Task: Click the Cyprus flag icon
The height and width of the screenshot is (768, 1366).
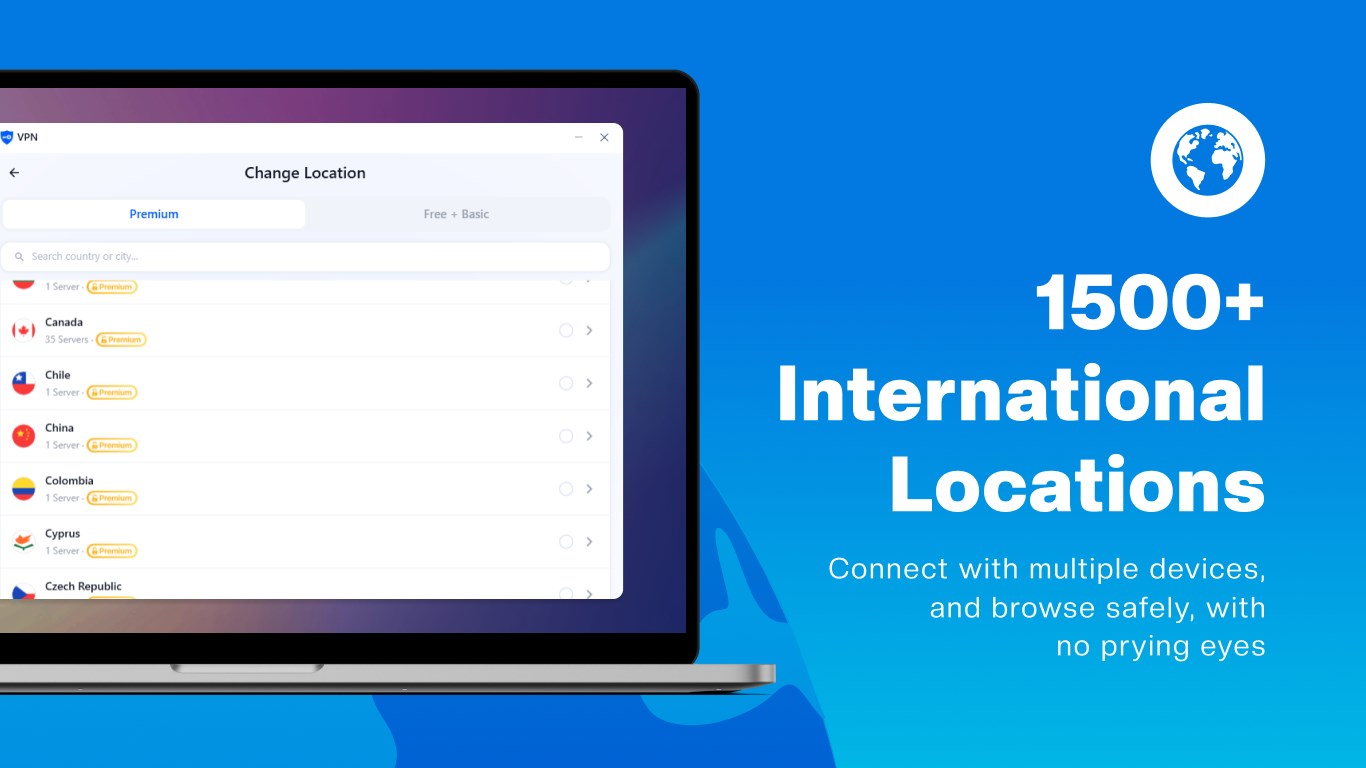Action: point(23,542)
